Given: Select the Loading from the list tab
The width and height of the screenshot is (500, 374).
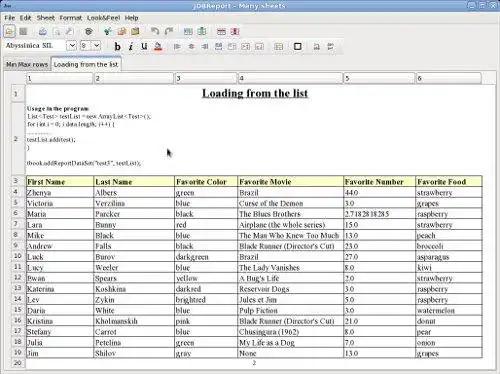Looking at the screenshot, I should coord(86,64).
